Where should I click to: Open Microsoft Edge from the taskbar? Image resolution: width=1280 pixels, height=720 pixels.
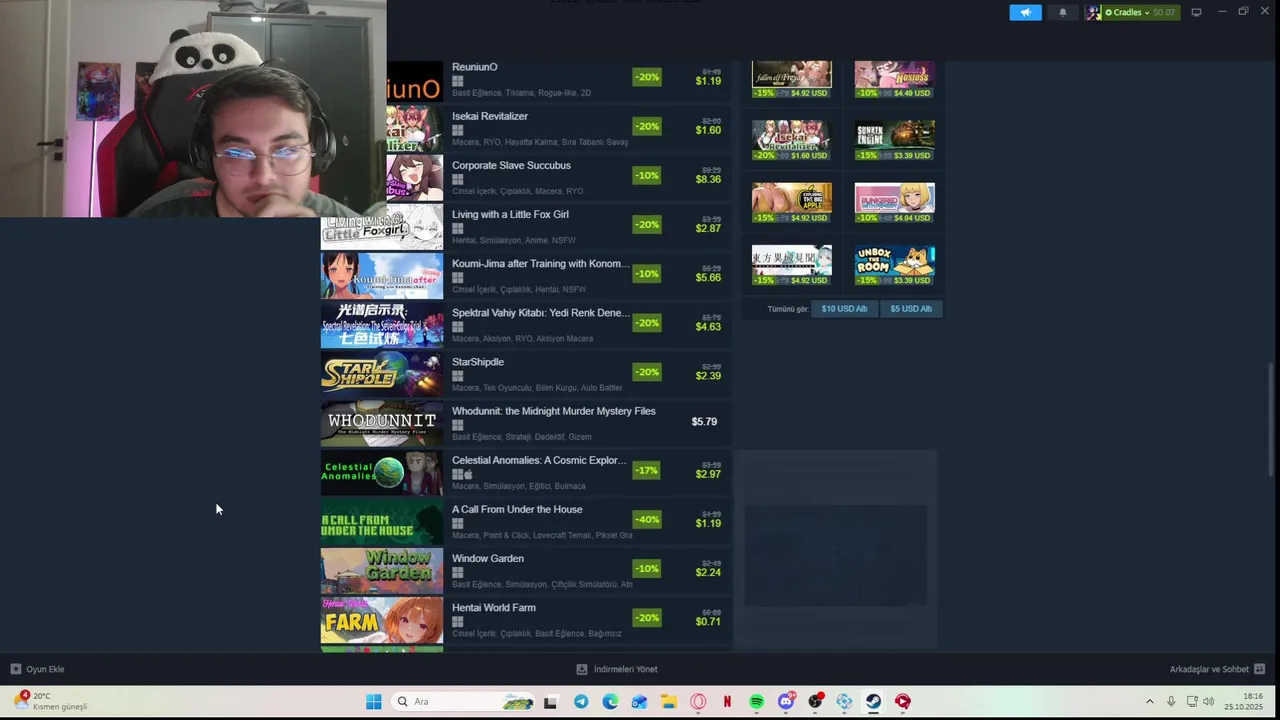click(x=610, y=702)
